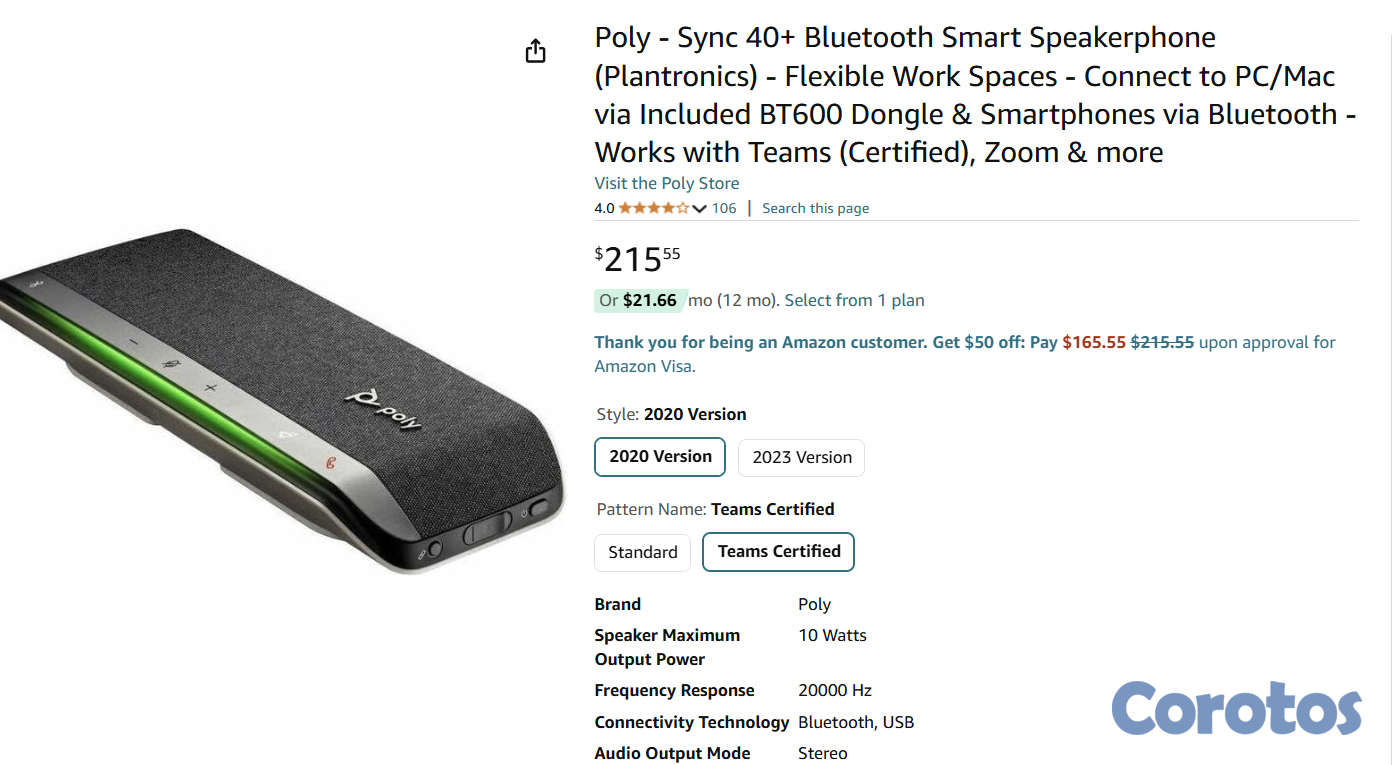The image size is (1392, 765).
Task: Click the share icon above the product title
Action: click(x=535, y=50)
